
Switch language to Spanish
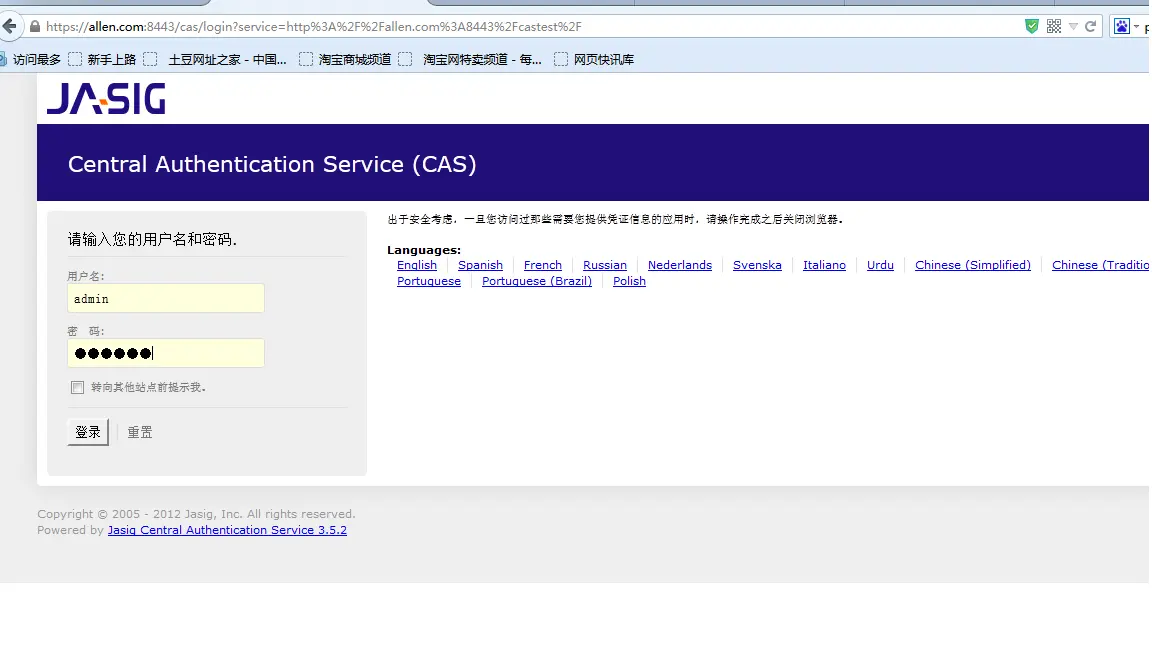pos(480,265)
